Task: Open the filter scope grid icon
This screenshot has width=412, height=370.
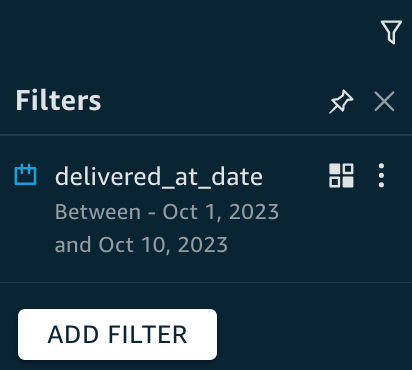Action: [x=341, y=175]
